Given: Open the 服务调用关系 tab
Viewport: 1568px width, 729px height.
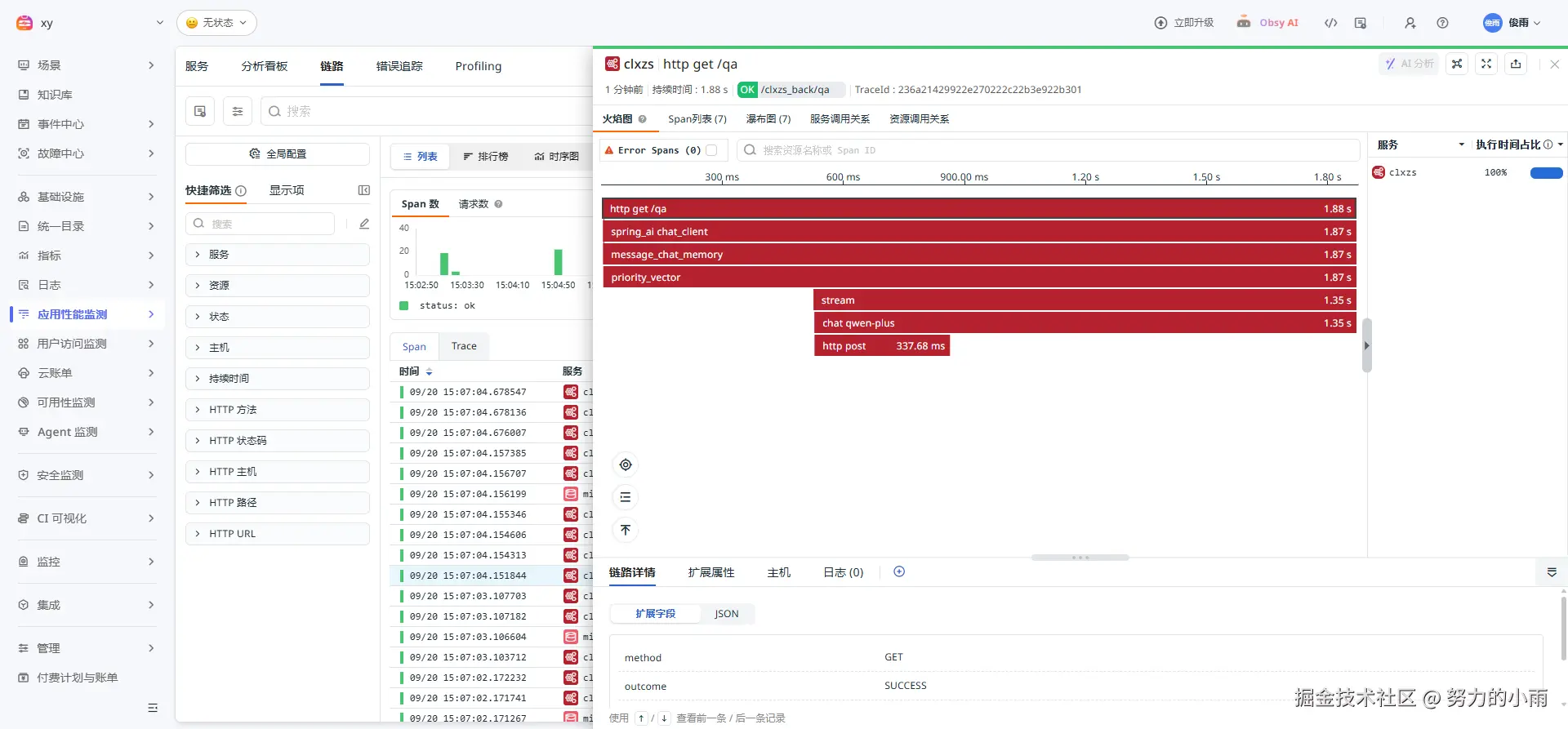Looking at the screenshot, I should (x=840, y=119).
